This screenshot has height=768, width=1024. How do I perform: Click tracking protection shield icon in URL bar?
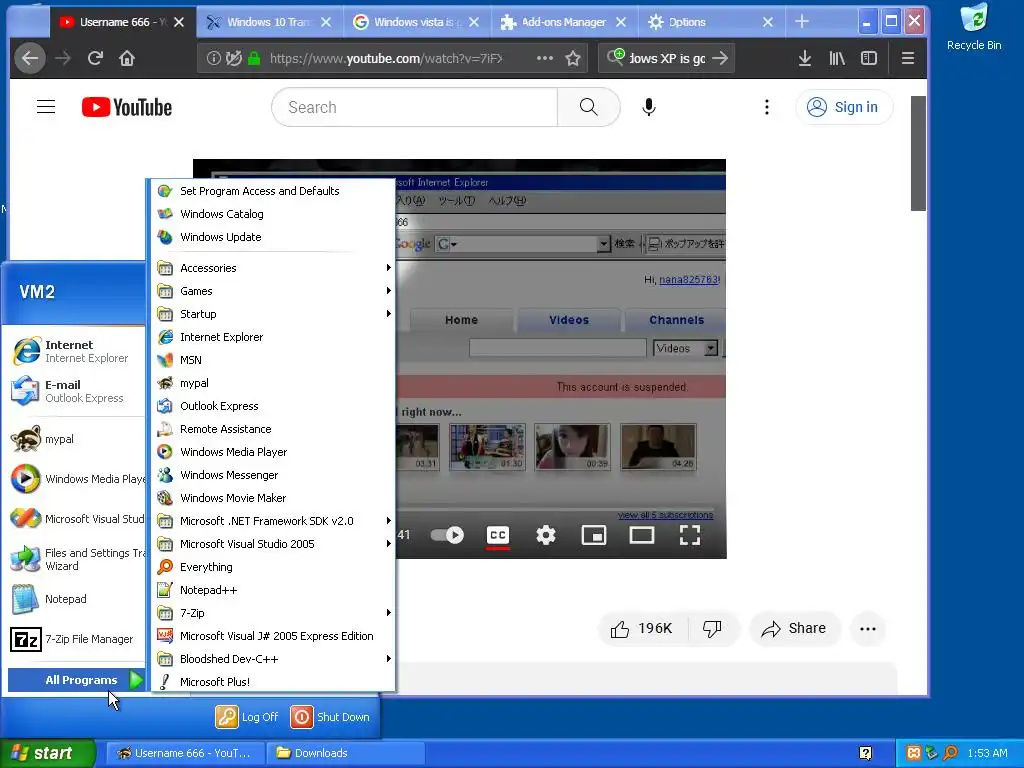234,58
